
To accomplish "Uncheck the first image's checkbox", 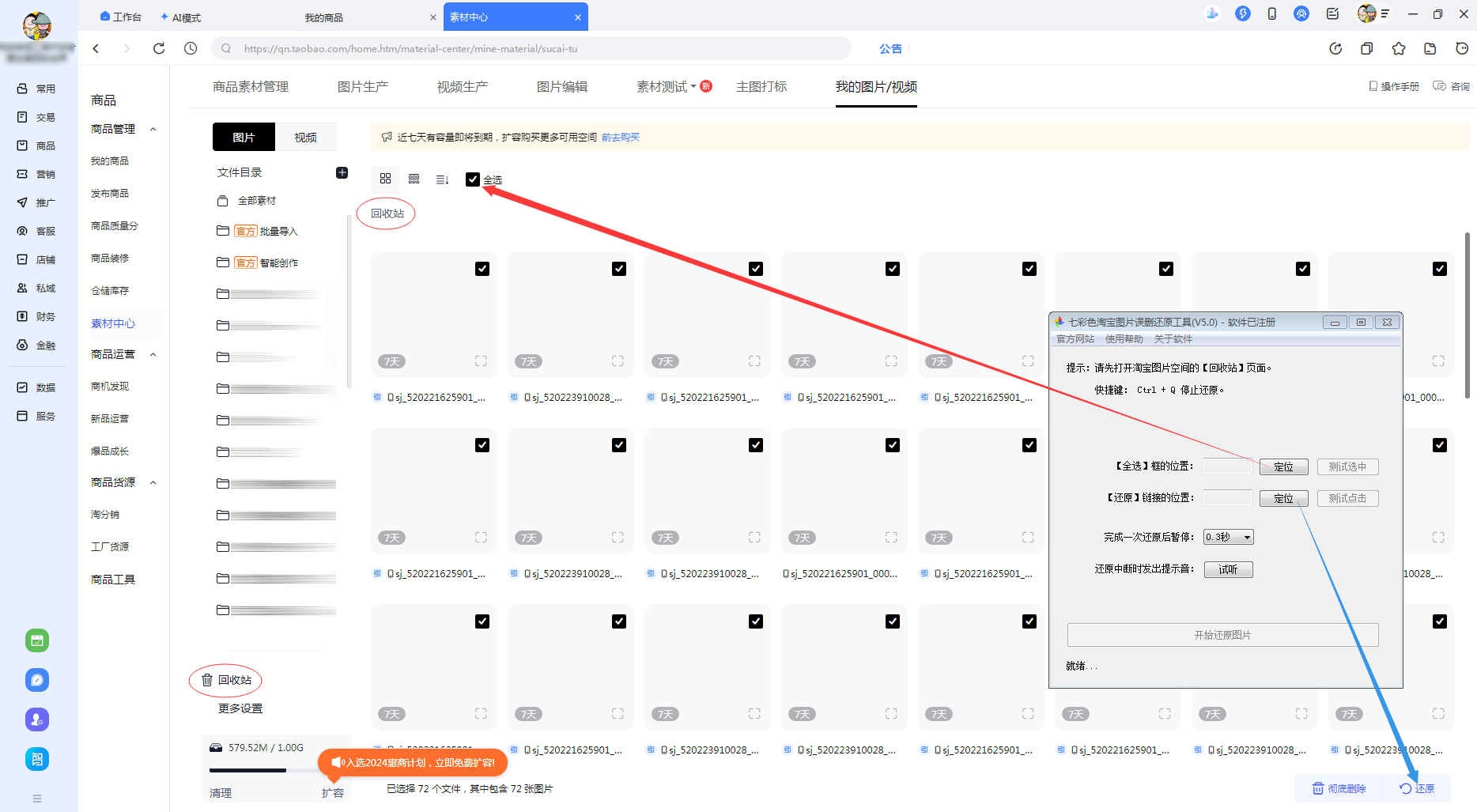I will coord(482,269).
